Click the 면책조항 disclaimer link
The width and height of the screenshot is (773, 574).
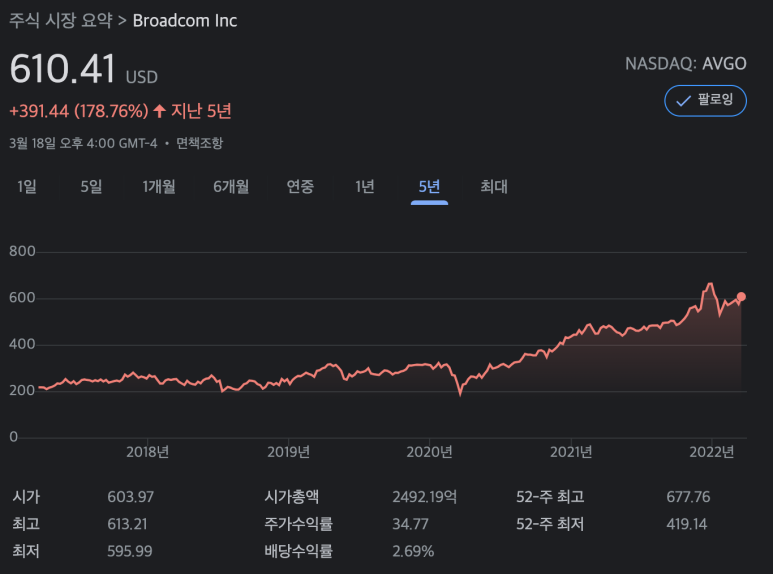point(200,143)
